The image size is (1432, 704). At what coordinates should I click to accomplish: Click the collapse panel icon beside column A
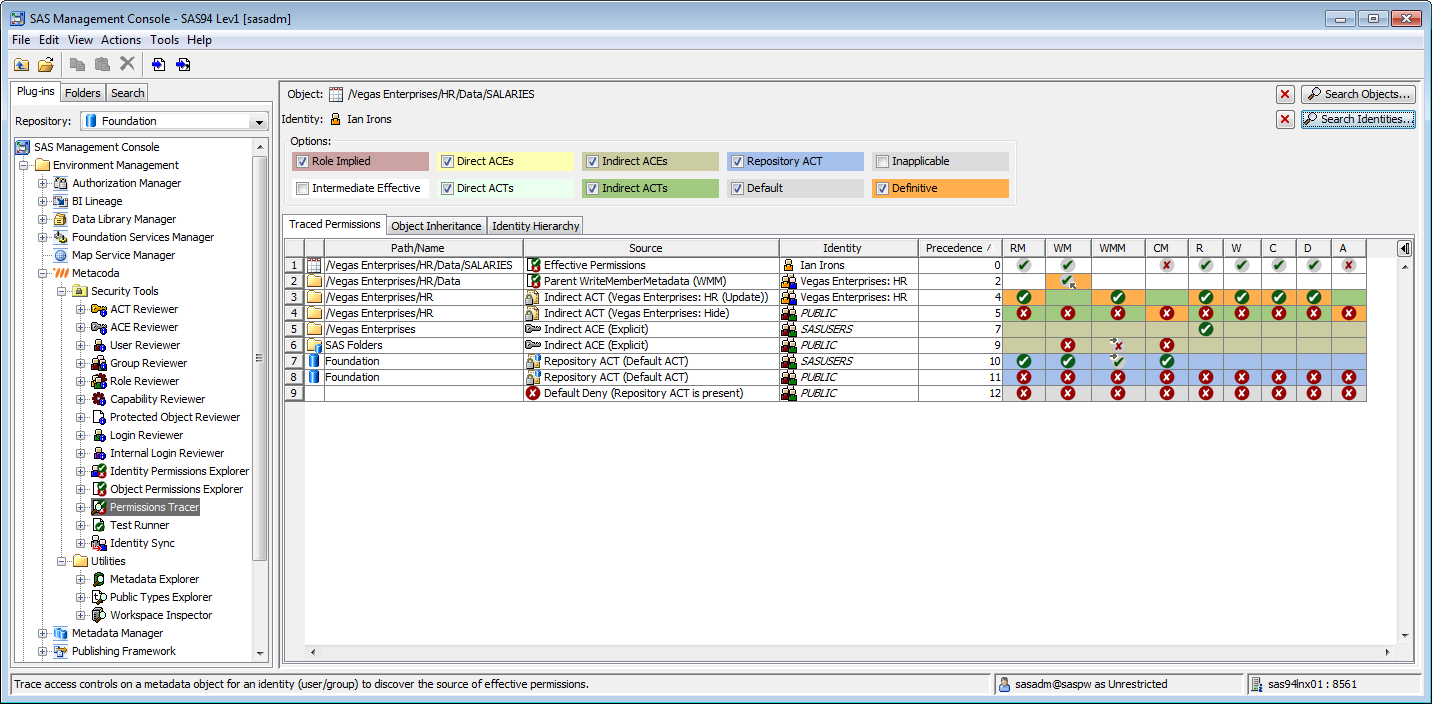point(1405,248)
